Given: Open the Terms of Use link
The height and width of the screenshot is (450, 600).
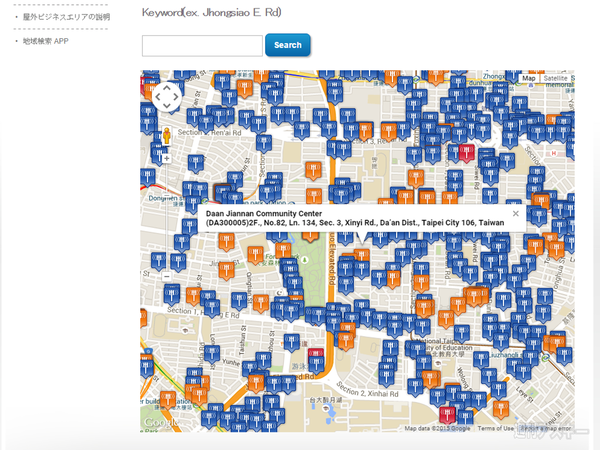Looking at the screenshot, I should [x=496, y=428].
